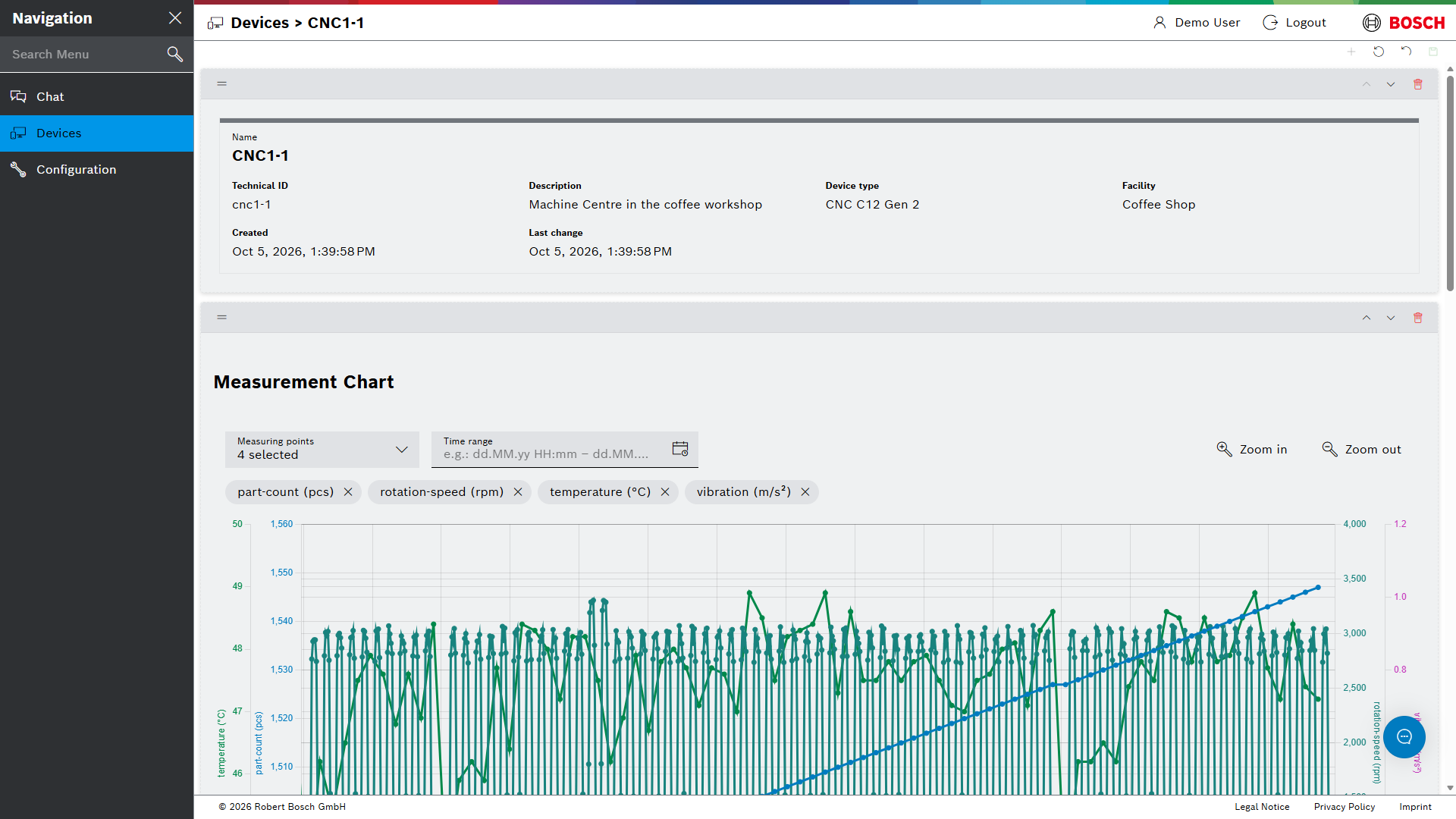This screenshot has height=819, width=1456.
Task: Click Zoom out on chart
Action: click(x=1362, y=450)
